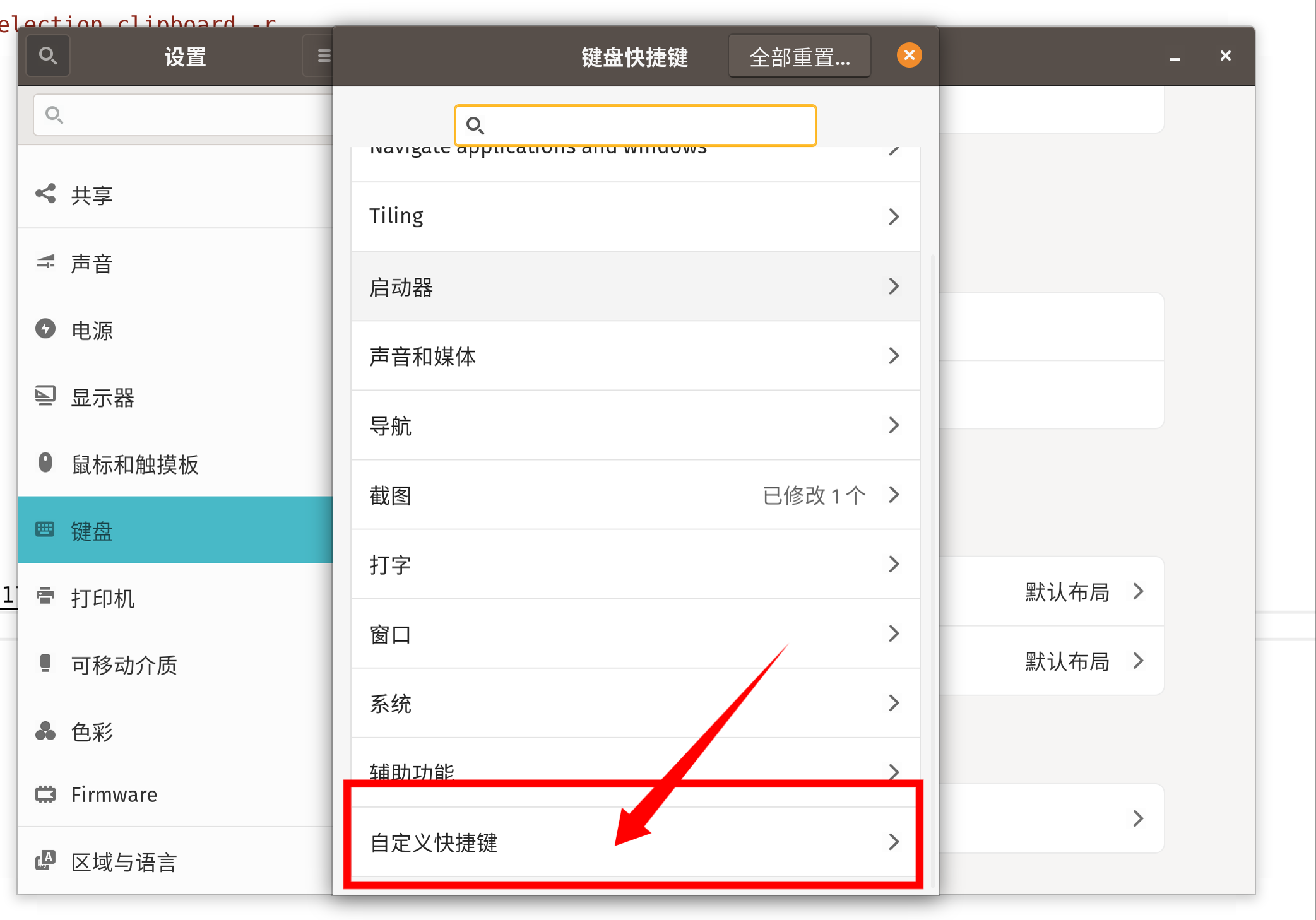Open the 鼠标和触摸板 settings panel
The width and height of the screenshot is (1316, 920).
click(x=175, y=464)
